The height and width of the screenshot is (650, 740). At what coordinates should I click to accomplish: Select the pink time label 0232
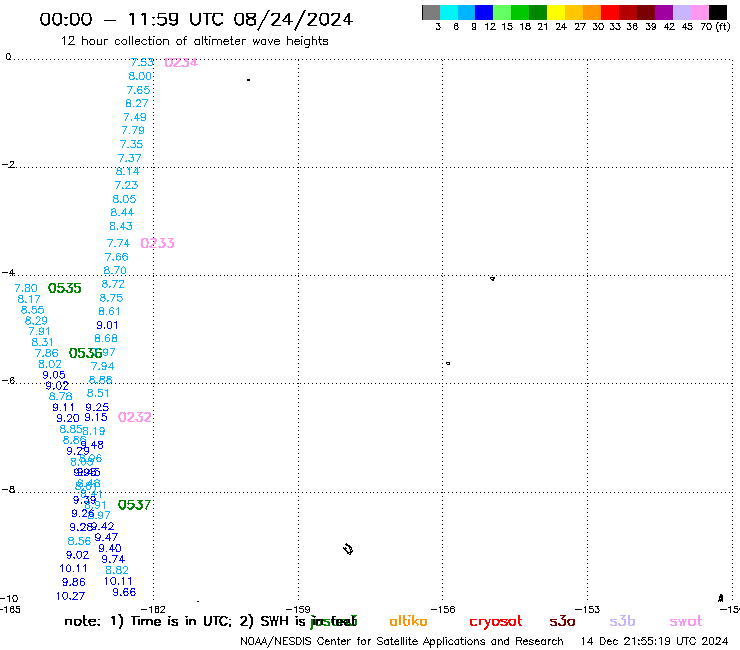coord(135,417)
